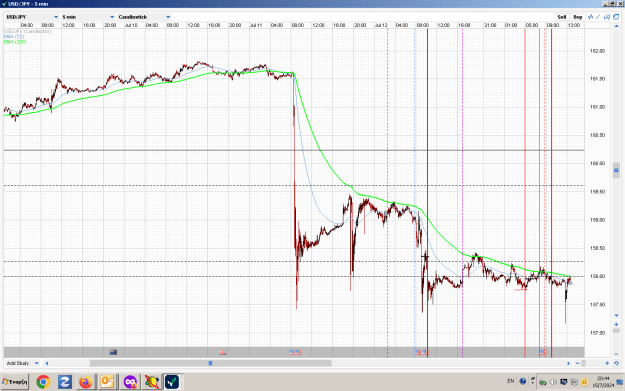
Task: Open the Add Study dropdown arrow
Action: tap(37, 363)
